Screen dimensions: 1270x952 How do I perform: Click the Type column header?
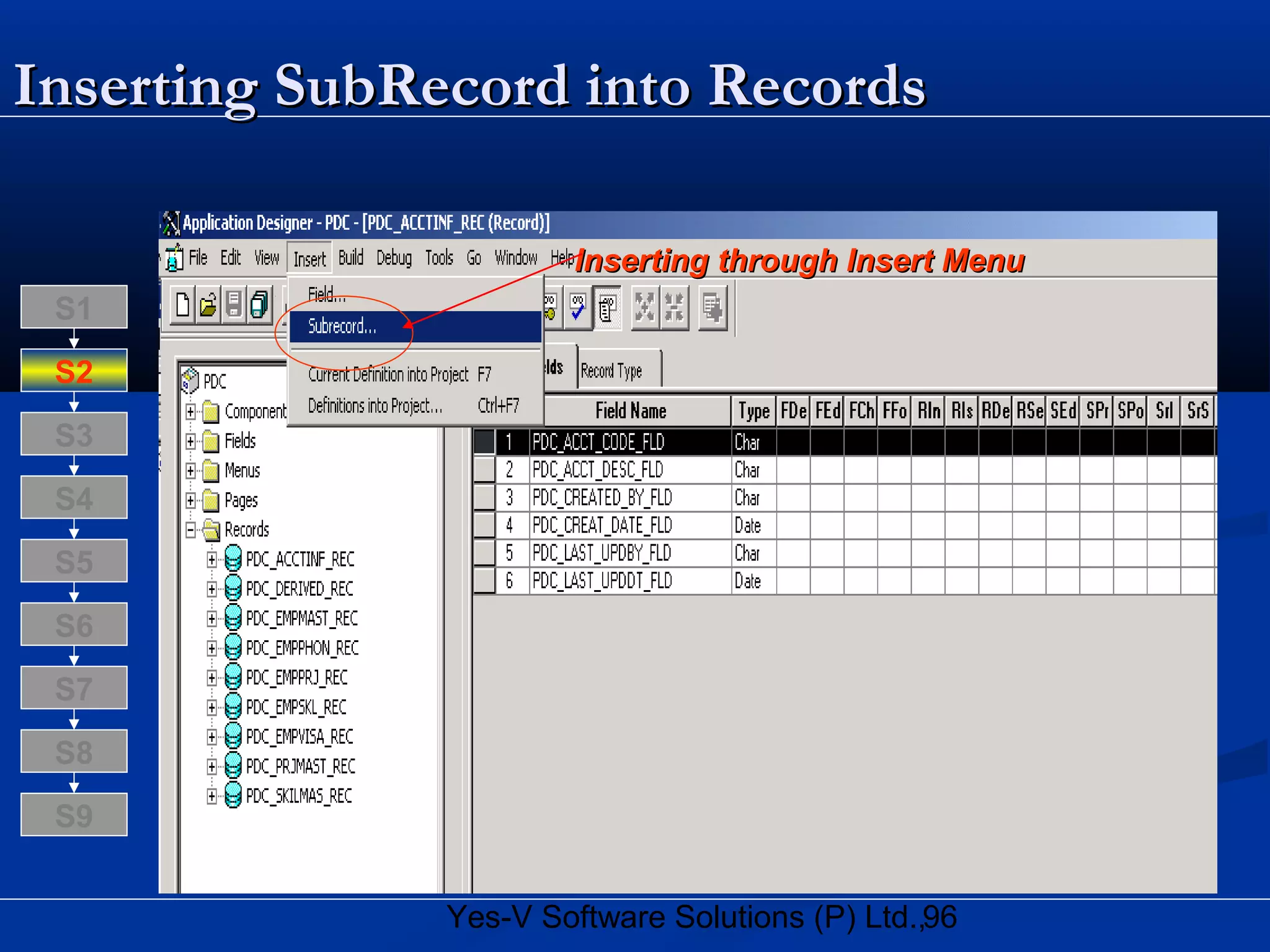753,411
